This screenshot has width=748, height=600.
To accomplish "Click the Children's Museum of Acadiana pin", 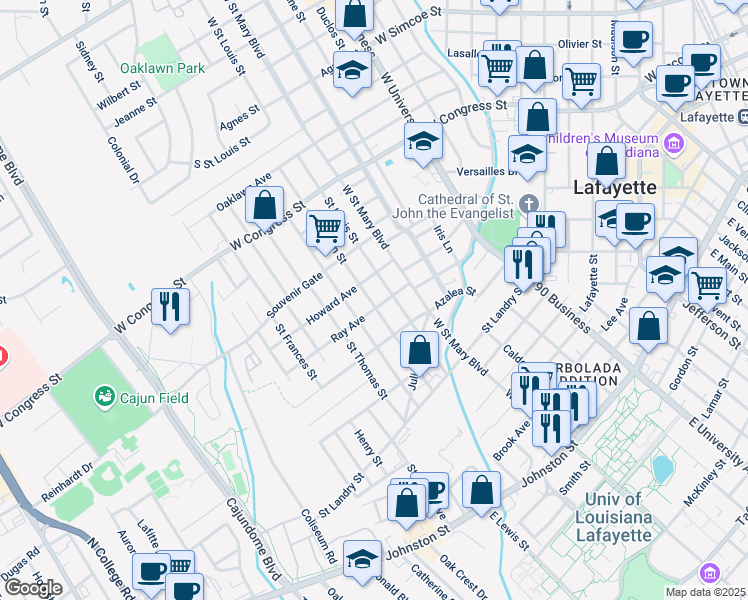I will click(674, 143).
